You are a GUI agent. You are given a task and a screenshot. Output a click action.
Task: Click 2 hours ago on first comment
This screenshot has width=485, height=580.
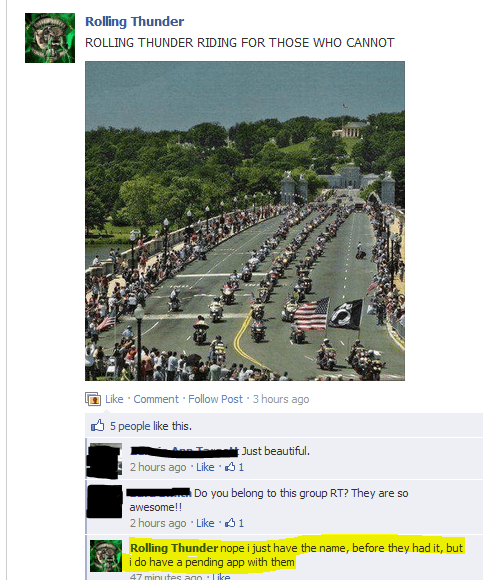158,467
